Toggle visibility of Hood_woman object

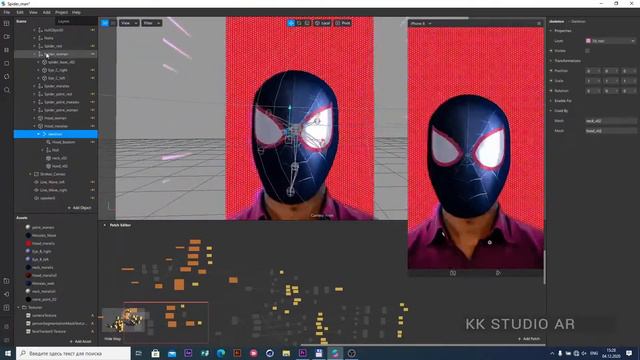93,118
